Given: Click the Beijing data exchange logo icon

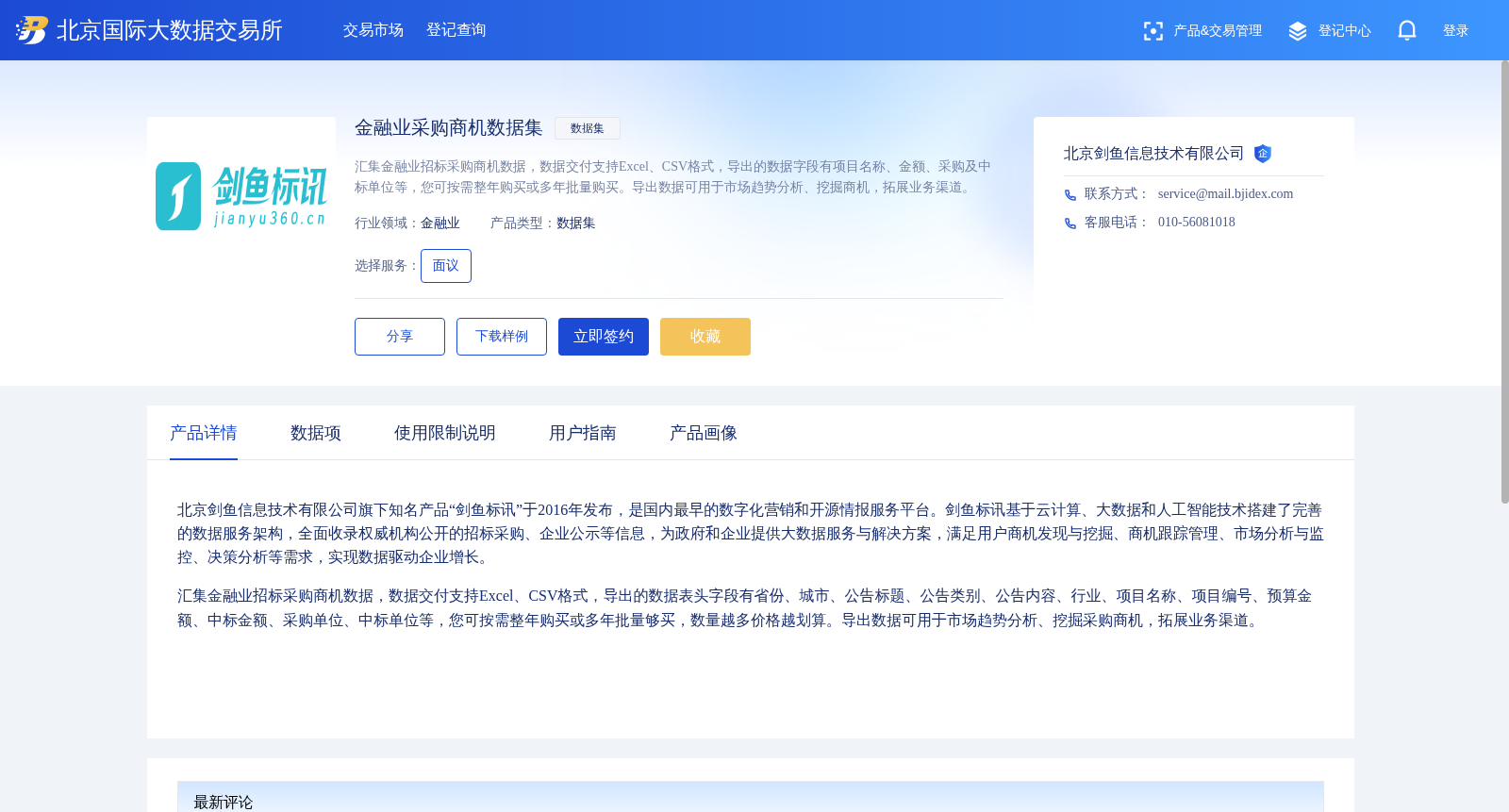Looking at the screenshot, I should coord(32,30).
